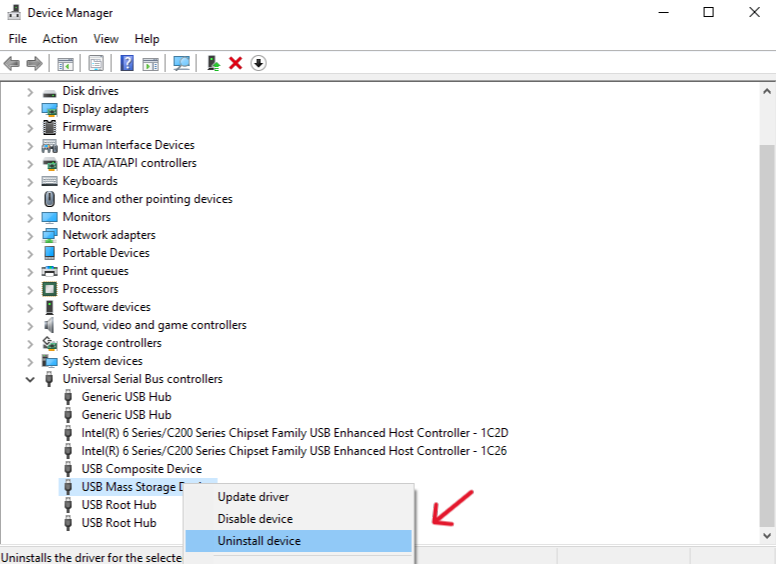Select the Mice and pointing devices icon
This screenshot has height=564, width=776.
tap(49, 199)
